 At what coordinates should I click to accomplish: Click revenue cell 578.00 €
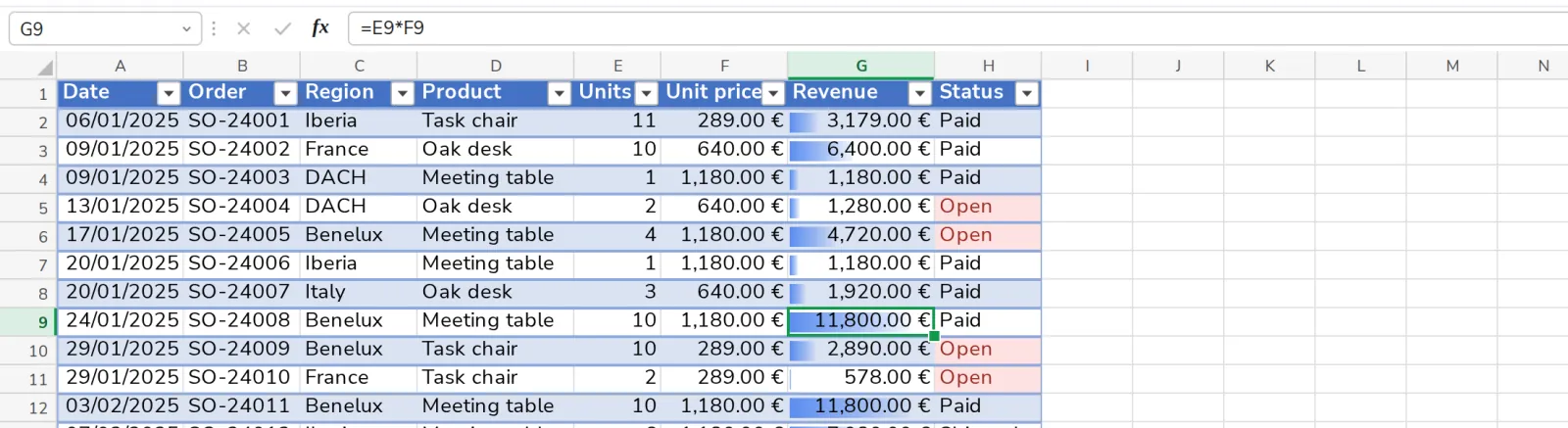coord(861,377)
